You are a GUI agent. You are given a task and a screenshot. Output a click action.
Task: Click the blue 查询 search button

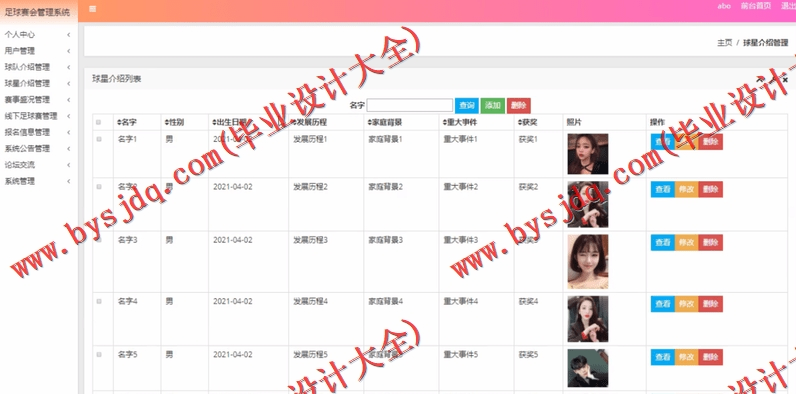tap(467, 106)
